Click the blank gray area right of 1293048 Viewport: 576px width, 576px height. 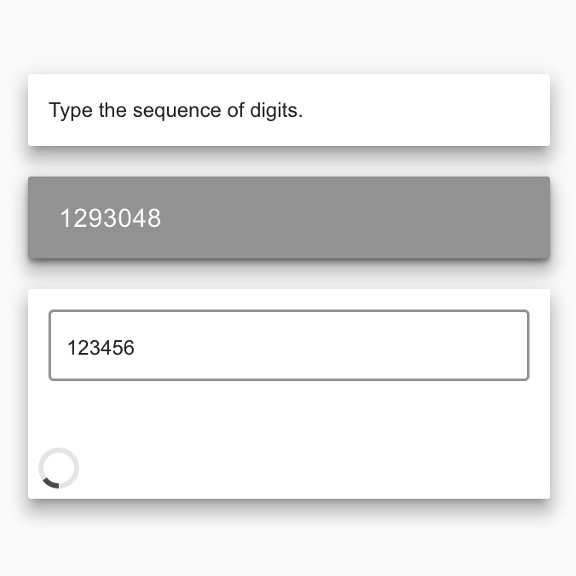coord(353,218)
